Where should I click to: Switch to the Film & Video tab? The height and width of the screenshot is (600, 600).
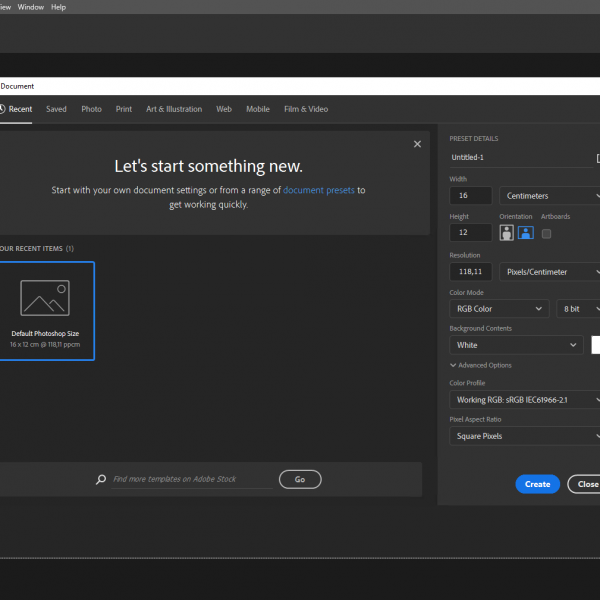click(x=306, y=109)
